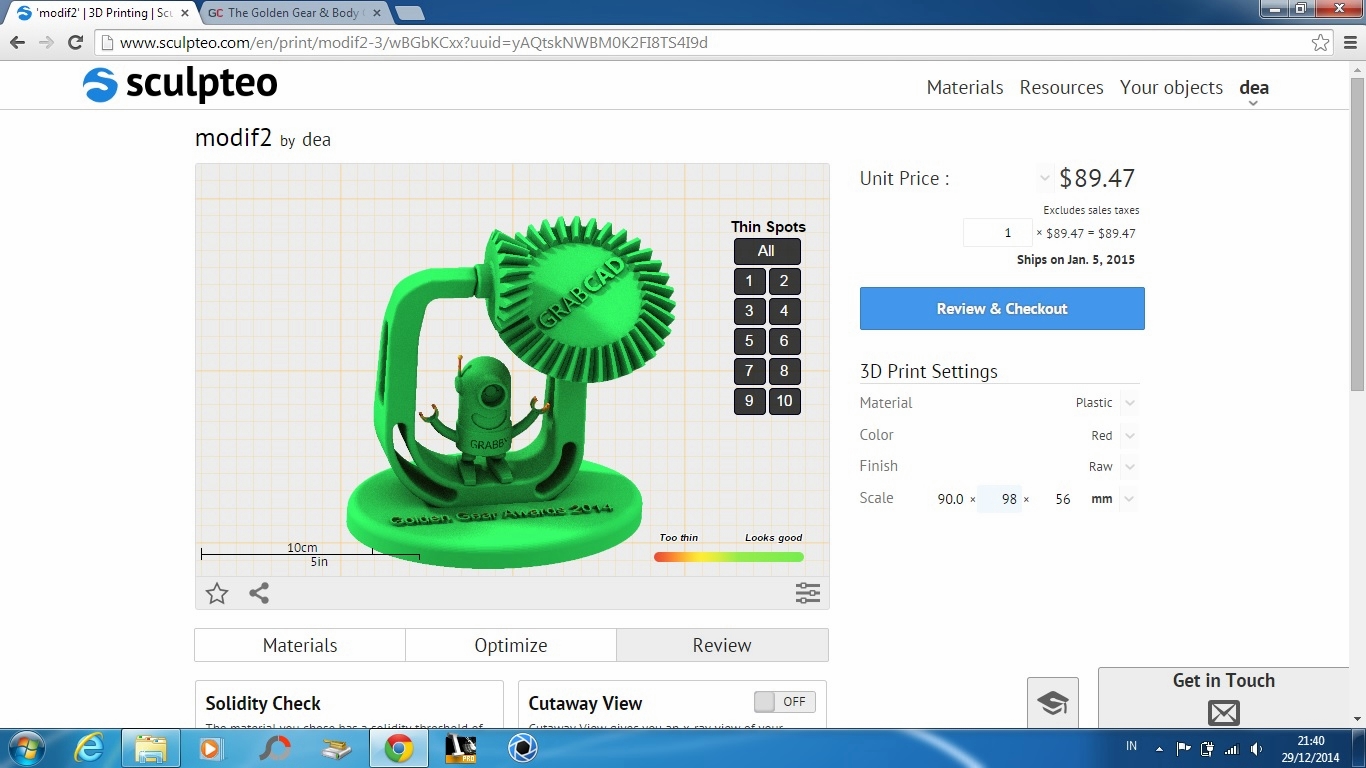
Task: Open Chrome icon in taskbar
Action: click(x=398, y=748)
